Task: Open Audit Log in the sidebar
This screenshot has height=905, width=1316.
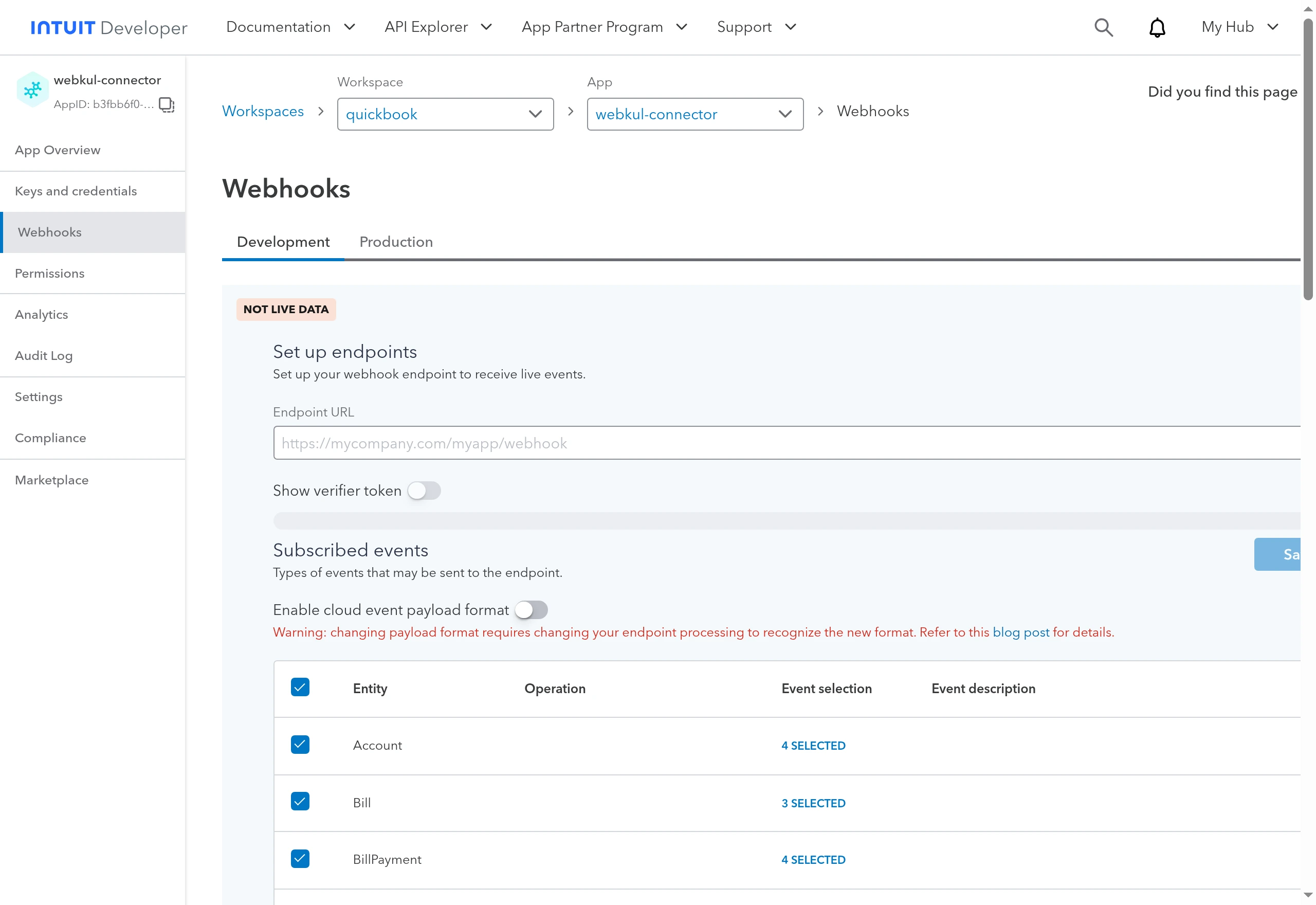Action: [x=93, y=355]
